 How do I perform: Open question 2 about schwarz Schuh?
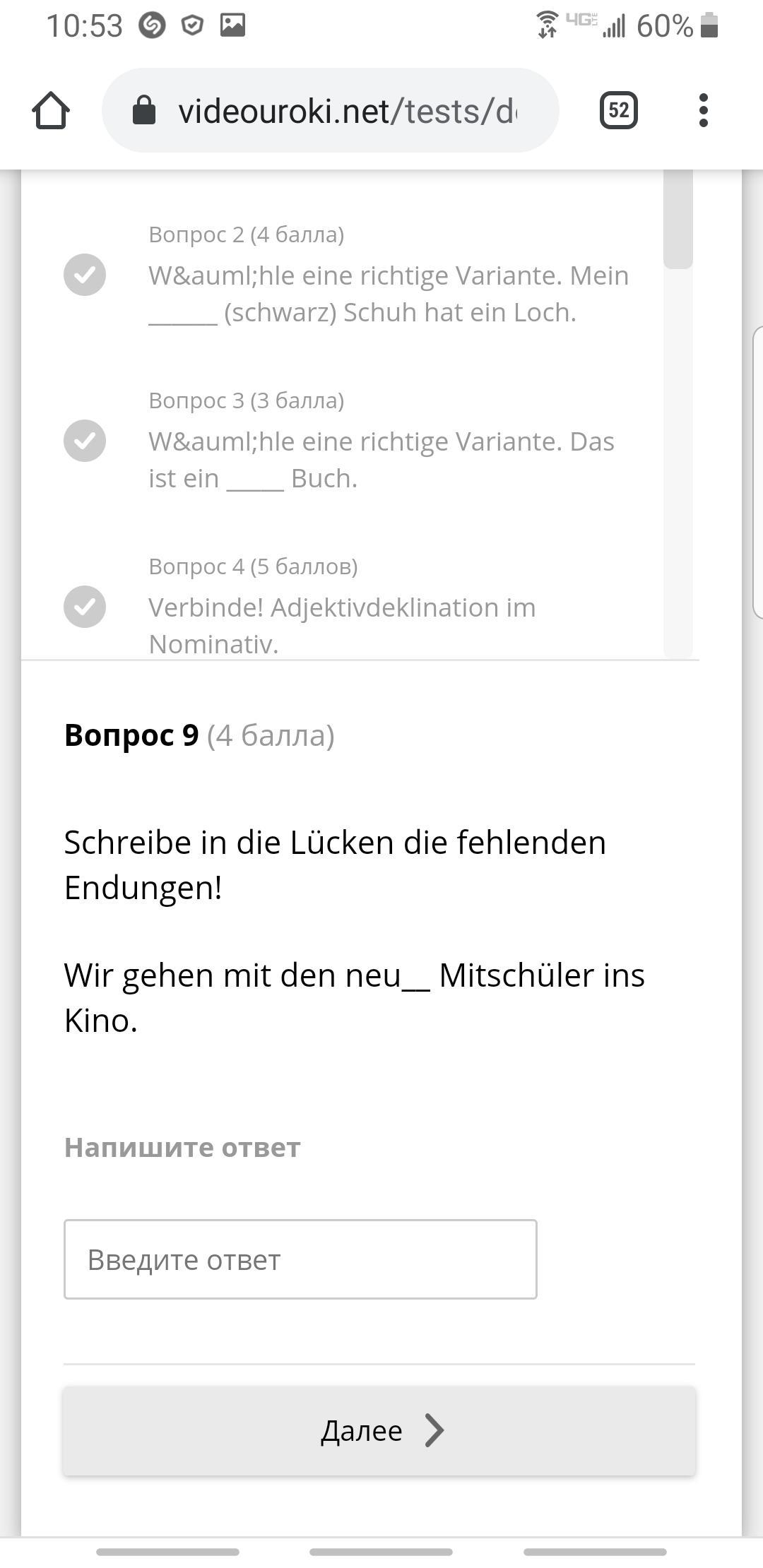coord(388,294)
